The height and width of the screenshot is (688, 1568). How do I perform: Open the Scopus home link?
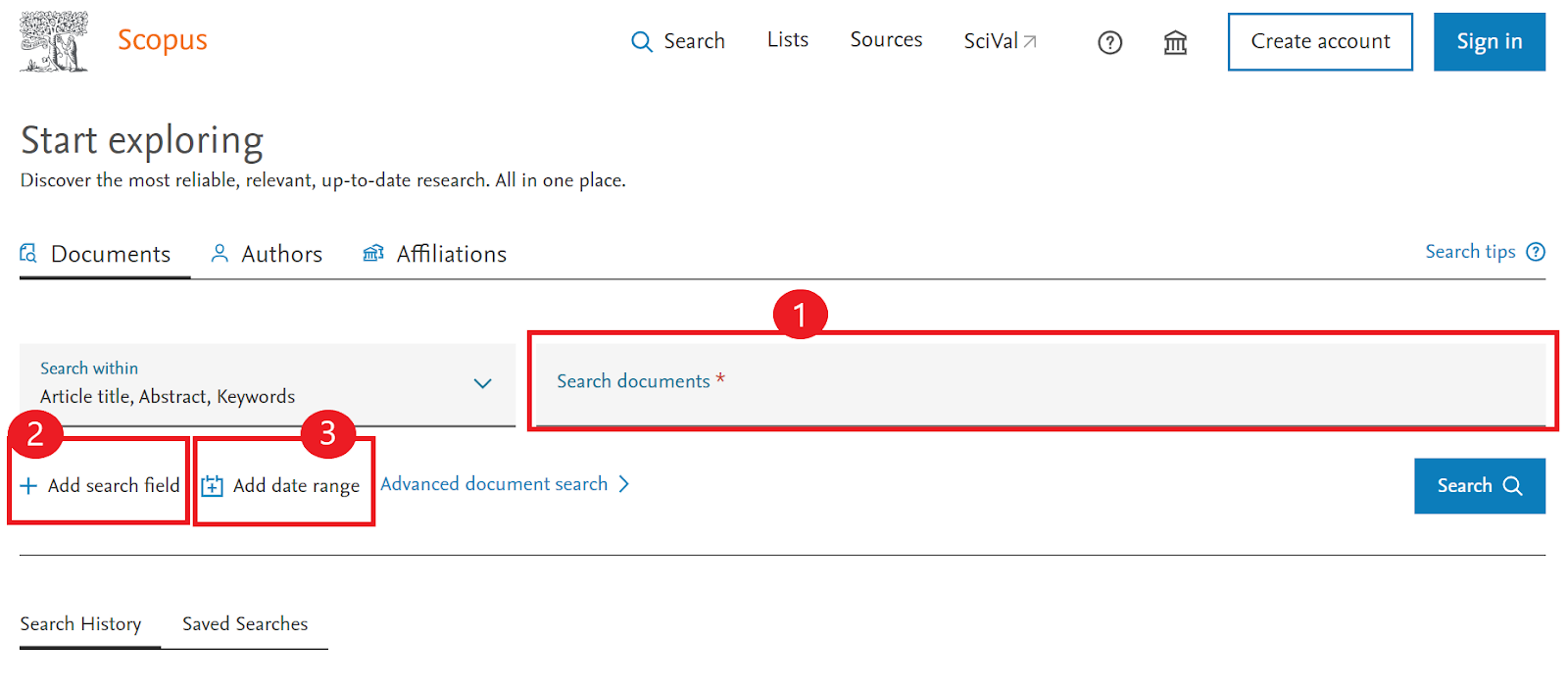163,40
